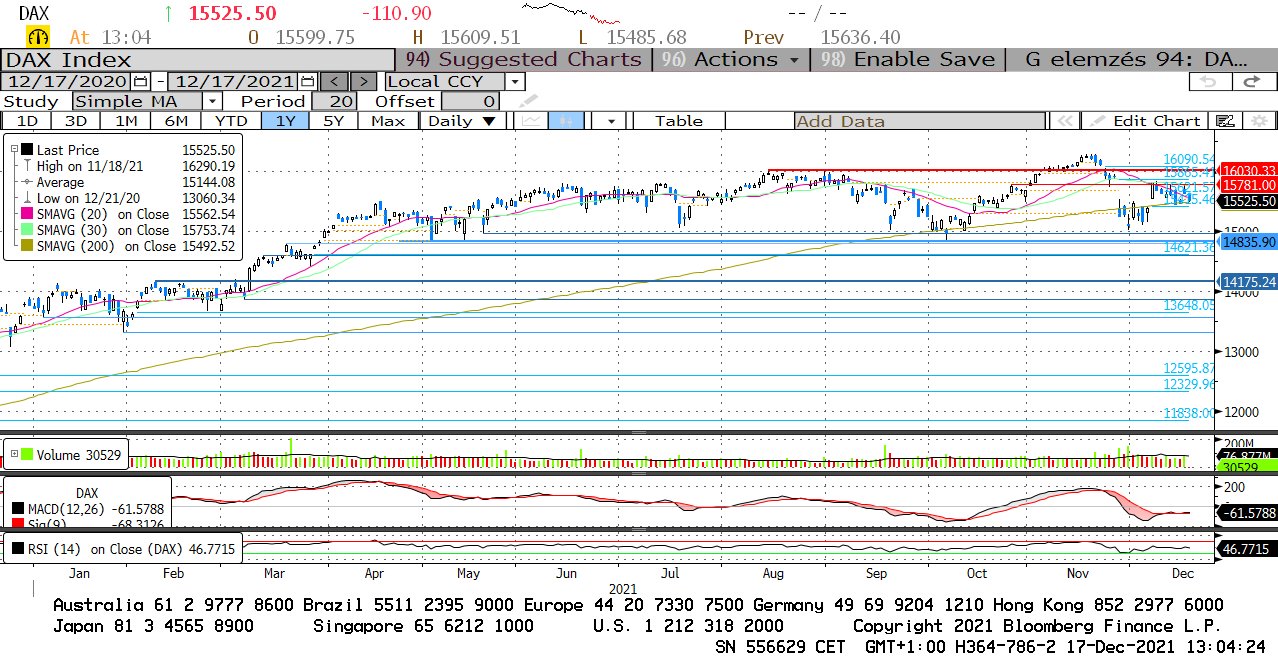Click the Add Data input field
The width and height of the screenshot is (1278, 670).
click(x=920, y=121)
